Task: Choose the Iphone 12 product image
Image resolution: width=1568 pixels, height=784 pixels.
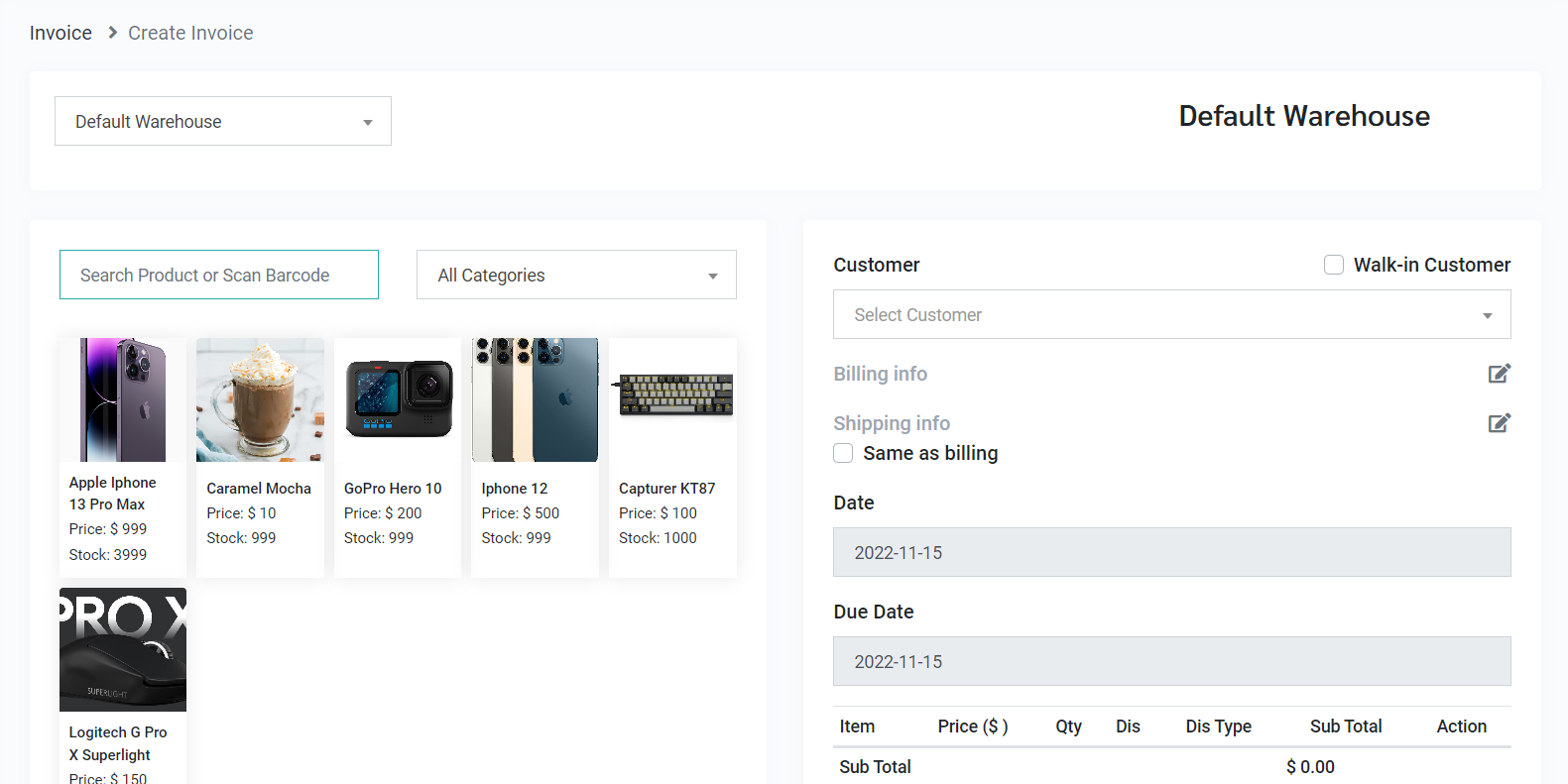Action: [535, 399]
